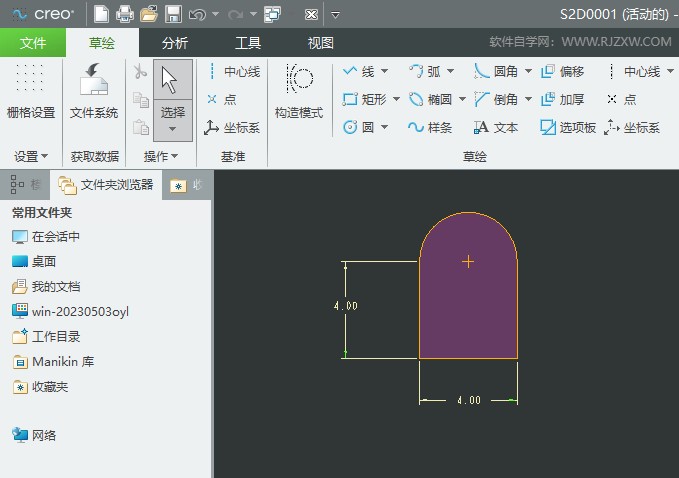Click the Copy icon in 操作 group
The width and height of the screenshot is (679, 478).
(x=141, y=100)
